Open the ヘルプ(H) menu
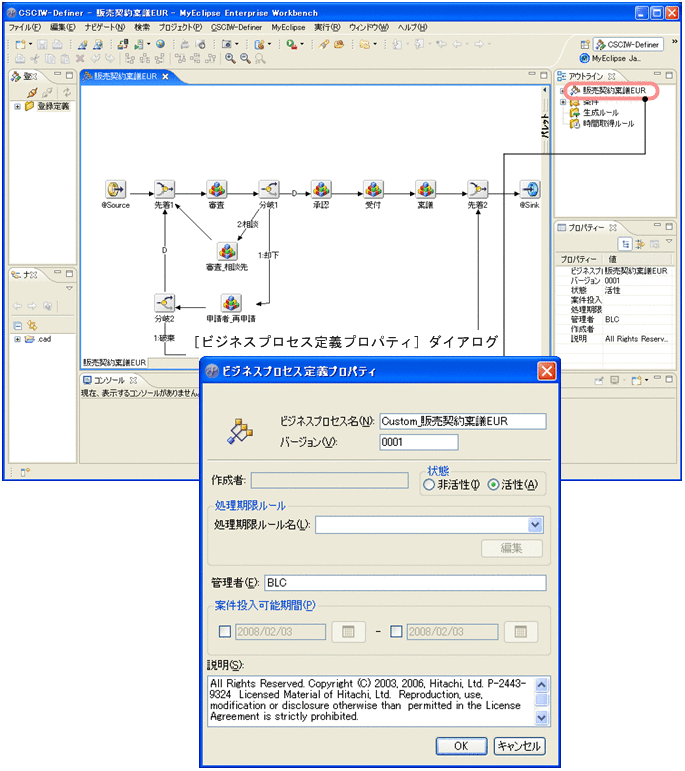The height and width of the screenshot is (771, 685). point(413,27)
